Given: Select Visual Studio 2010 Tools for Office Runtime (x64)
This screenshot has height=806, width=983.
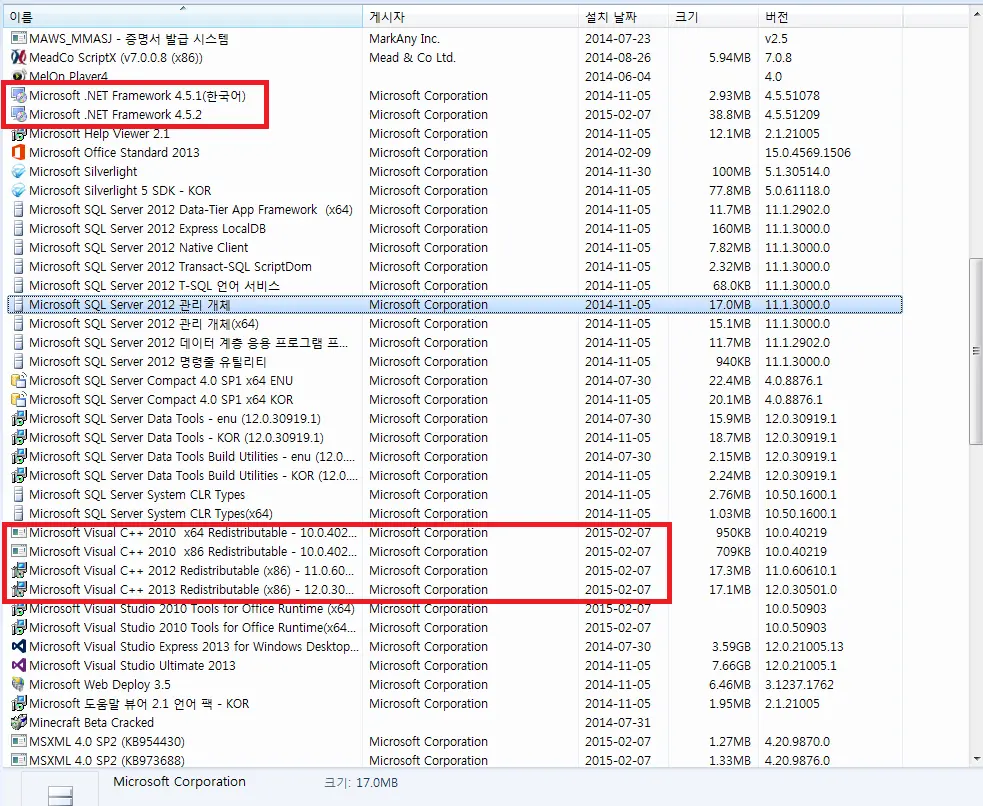Looking at the screenshot, I should (x=455, y=609).
